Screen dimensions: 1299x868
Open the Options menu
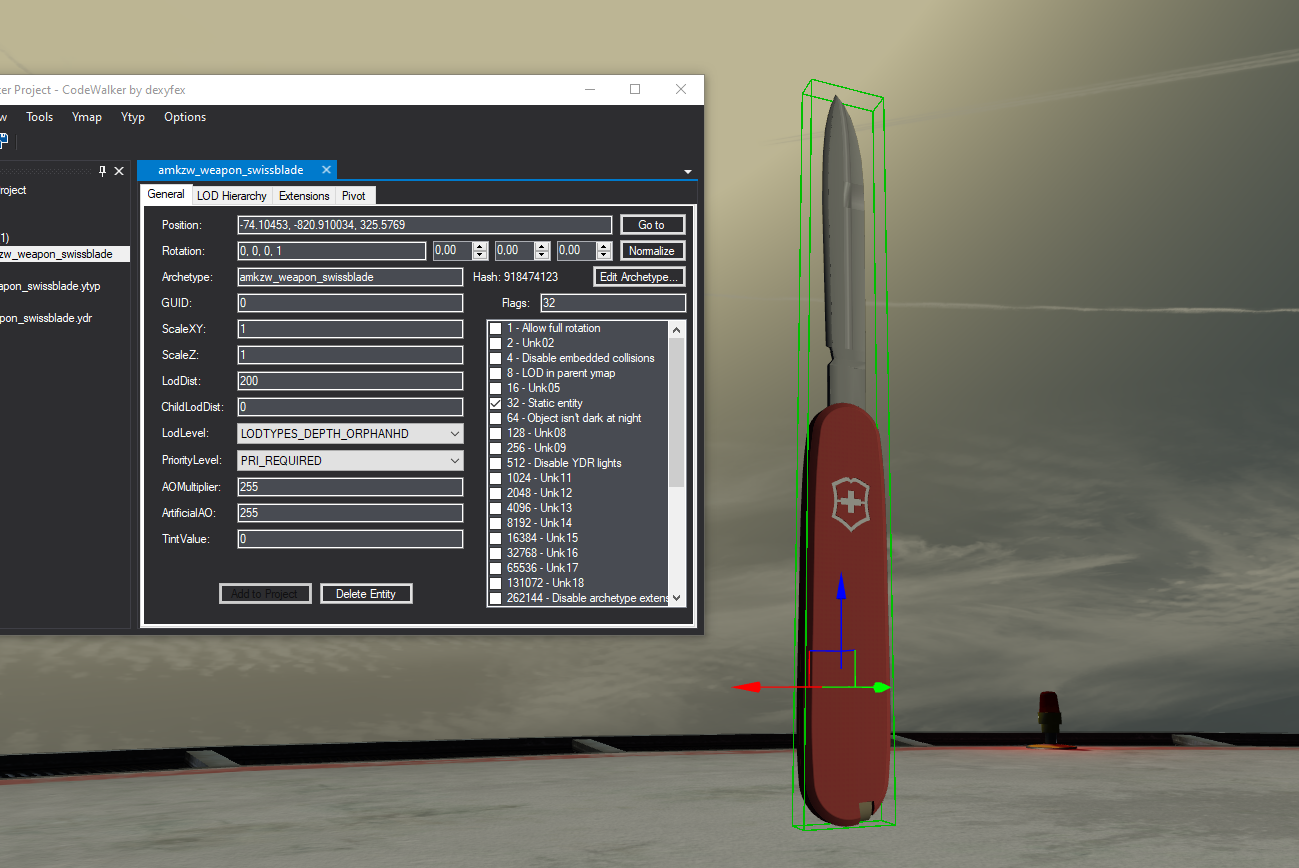click(x=185, y=117)
